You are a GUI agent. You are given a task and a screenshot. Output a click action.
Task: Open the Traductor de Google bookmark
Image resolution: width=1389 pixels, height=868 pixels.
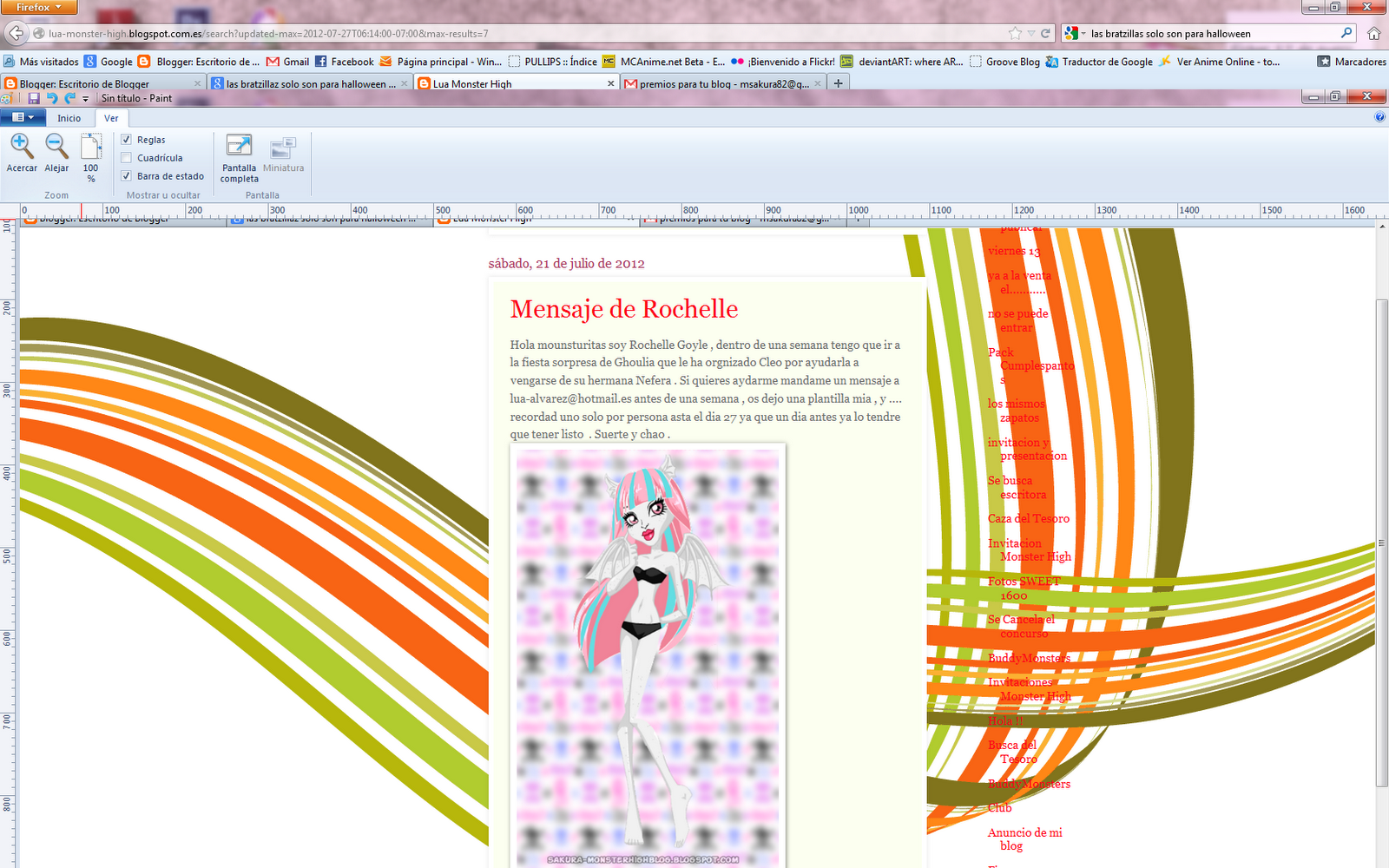tap(1099, 62)
